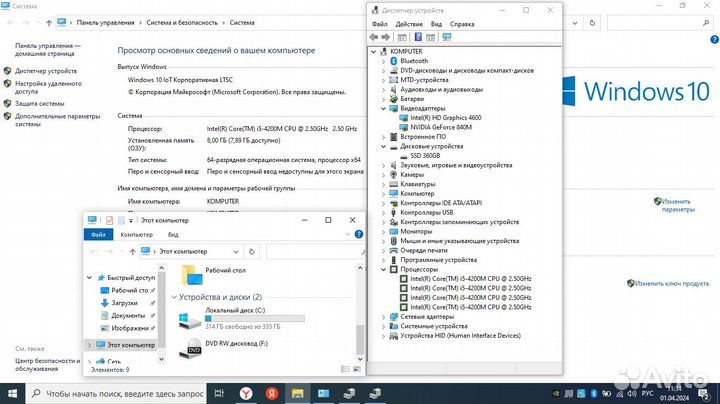Open Файл menu in Device Manager
720x404 pixels.
click(x=379, y=24)
